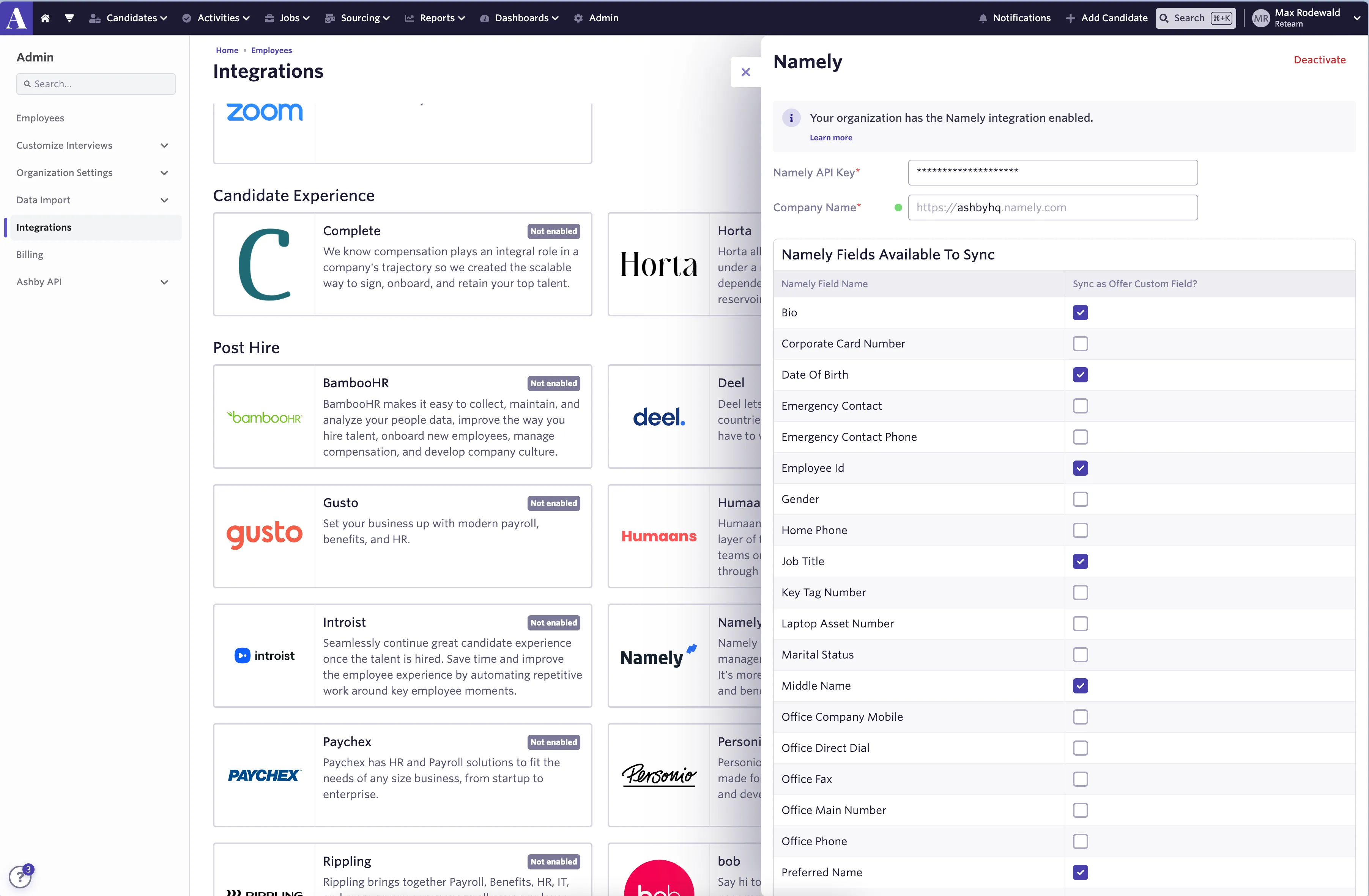Select Billing in admin sidebar
Image resolution: width=1369 pixels, height=896 pixels.
[x=30, y=255]
